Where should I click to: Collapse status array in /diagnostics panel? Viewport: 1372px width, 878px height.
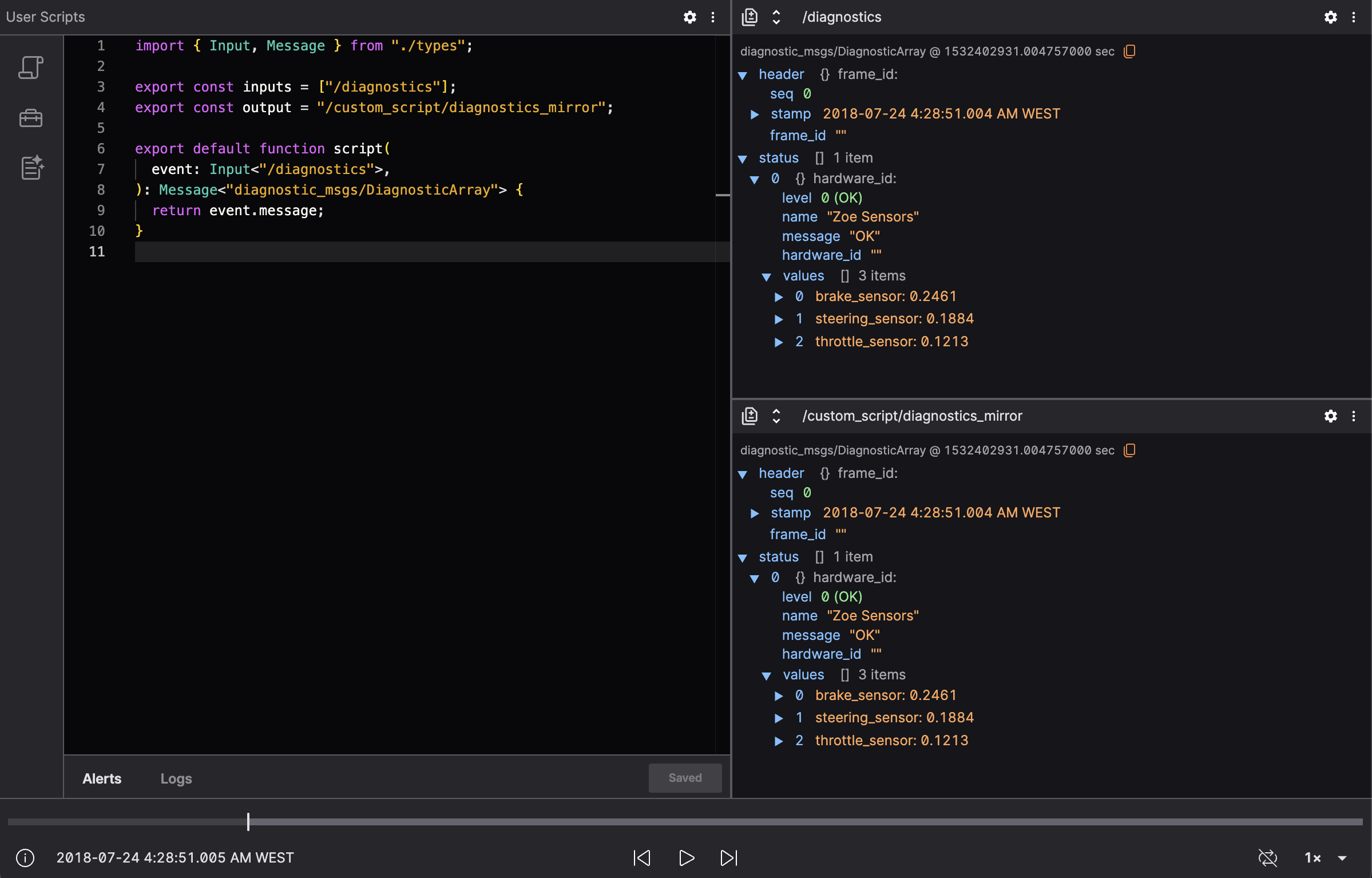[743, 159]
